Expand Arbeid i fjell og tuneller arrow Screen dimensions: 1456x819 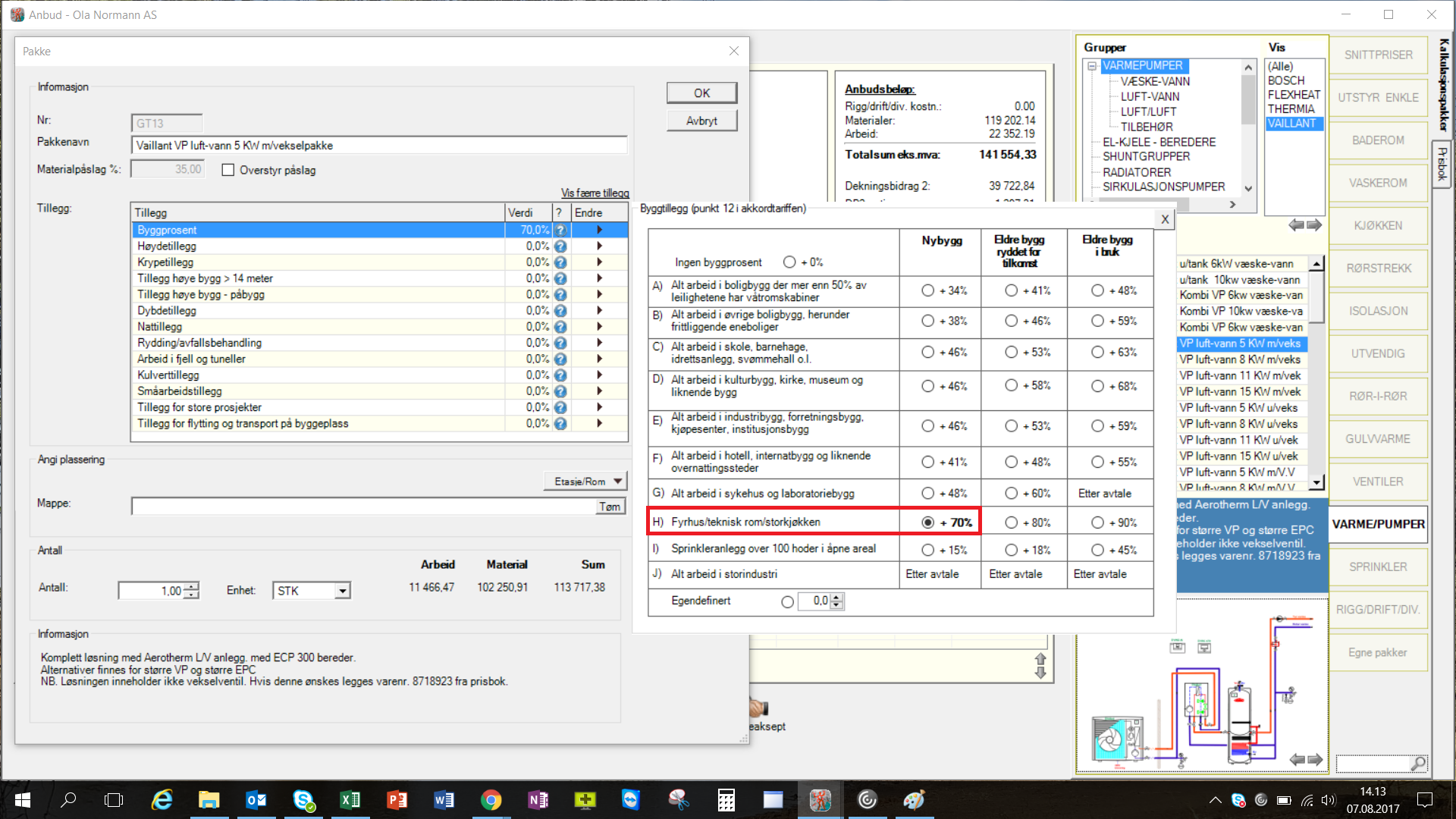click(600, 359)
